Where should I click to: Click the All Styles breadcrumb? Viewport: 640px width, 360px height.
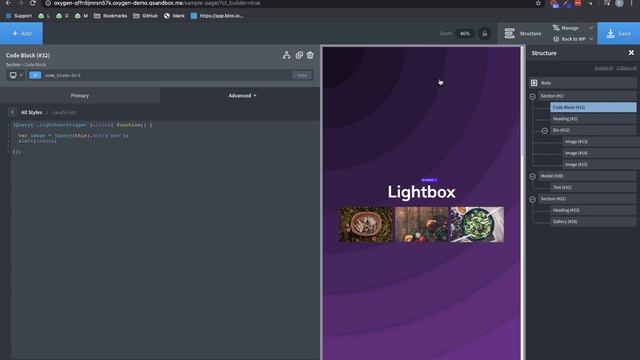coord(31,112)
